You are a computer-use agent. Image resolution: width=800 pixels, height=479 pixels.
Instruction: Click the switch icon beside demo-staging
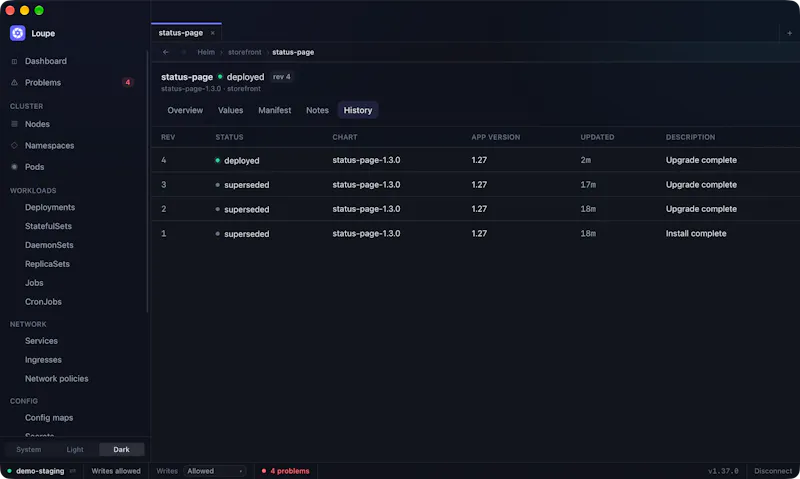click(x=72, y=471)
